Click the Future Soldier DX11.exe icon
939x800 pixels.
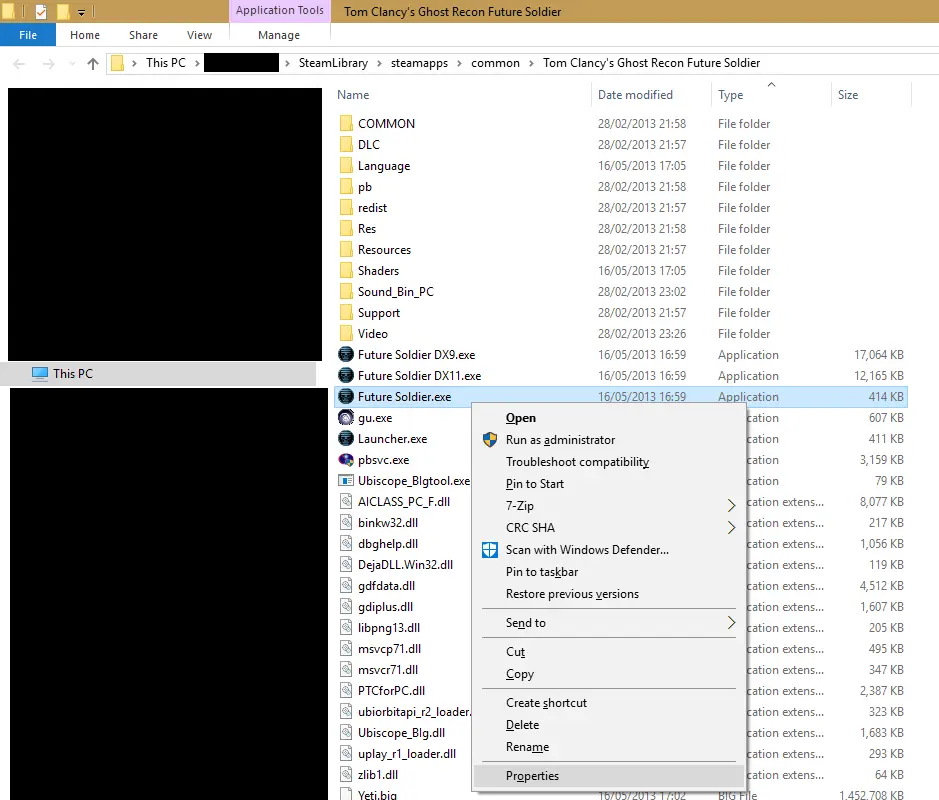coord(346,376)
